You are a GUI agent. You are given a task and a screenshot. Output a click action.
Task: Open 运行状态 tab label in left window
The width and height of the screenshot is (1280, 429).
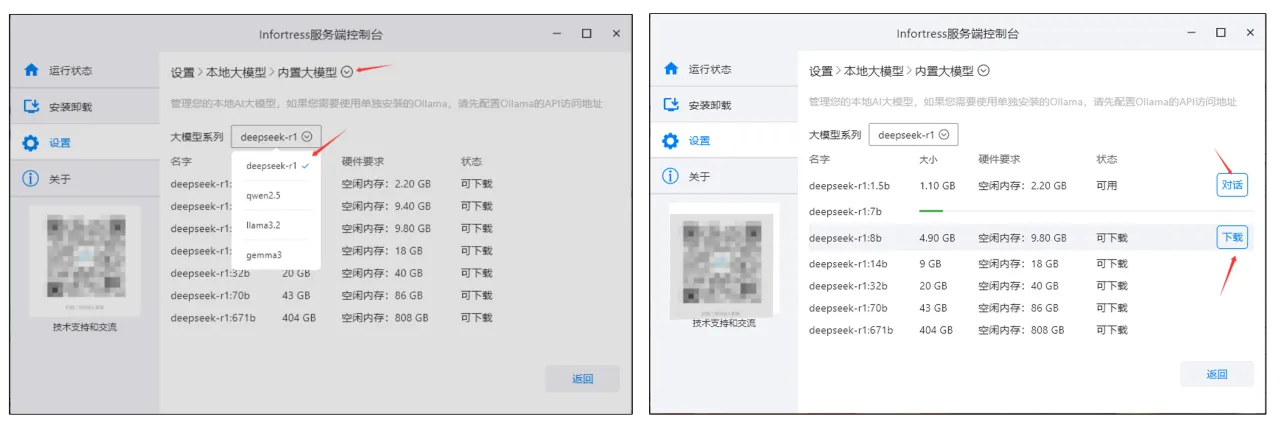tap(70, 71)
